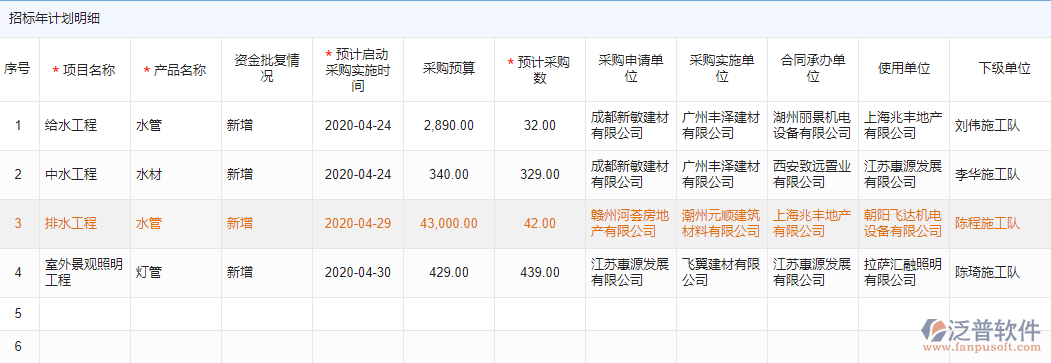Click the 预计启动采购实施时间 column header

[x=358, y=70]
